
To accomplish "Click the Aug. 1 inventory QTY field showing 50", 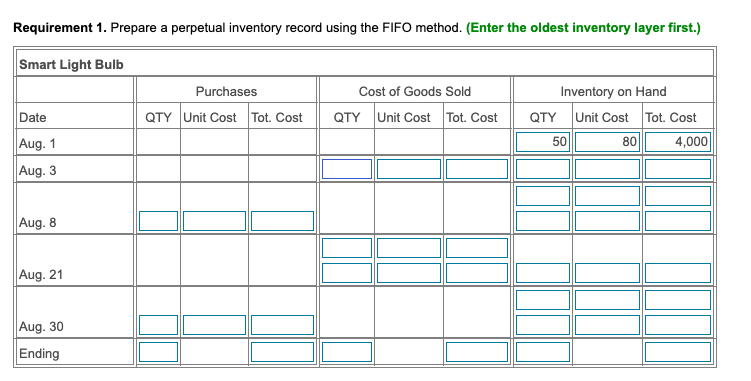I will 543,142.
